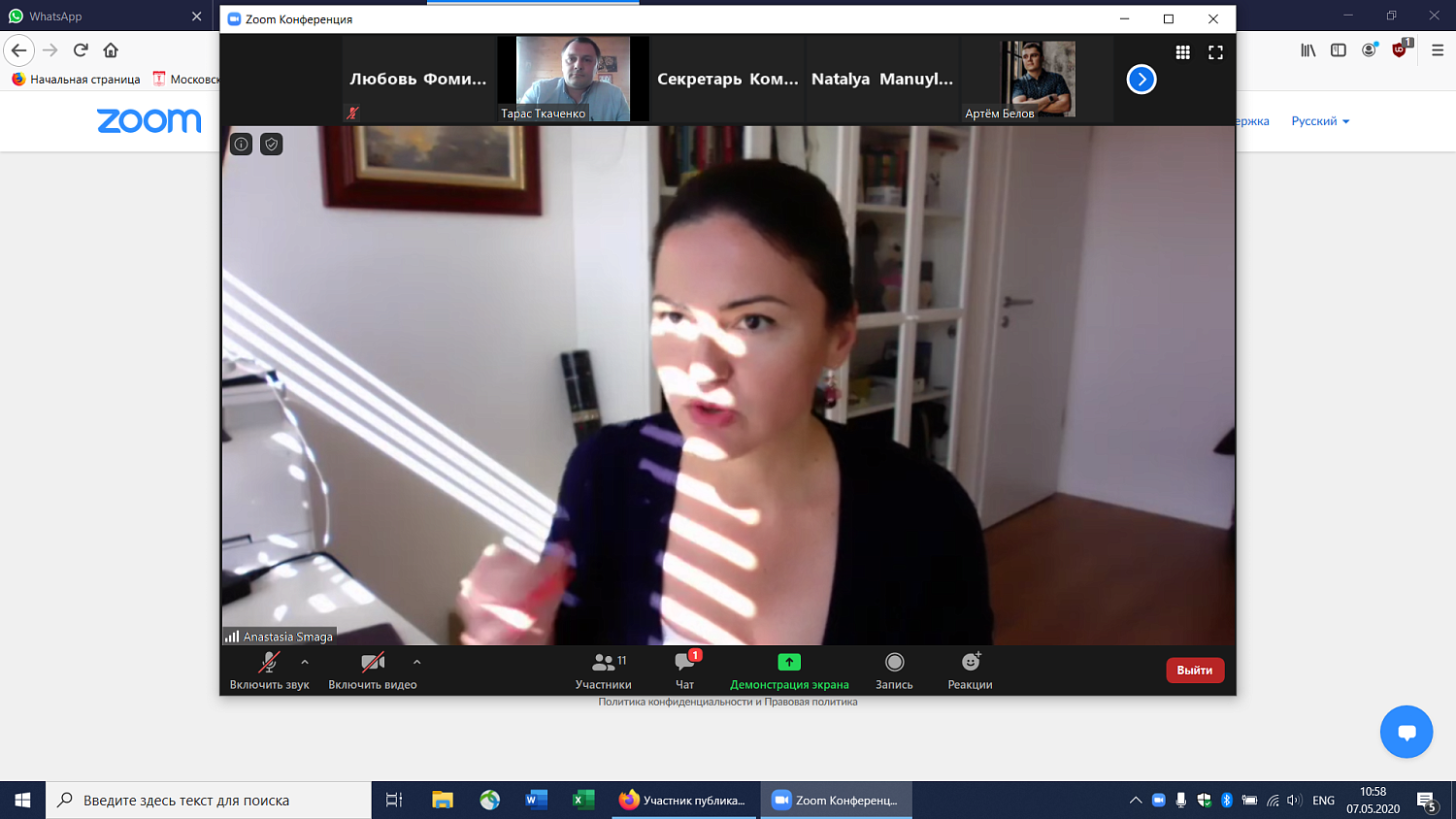Go back in Firefox browser
This screenshot has width=1456, height=819.
19,50
